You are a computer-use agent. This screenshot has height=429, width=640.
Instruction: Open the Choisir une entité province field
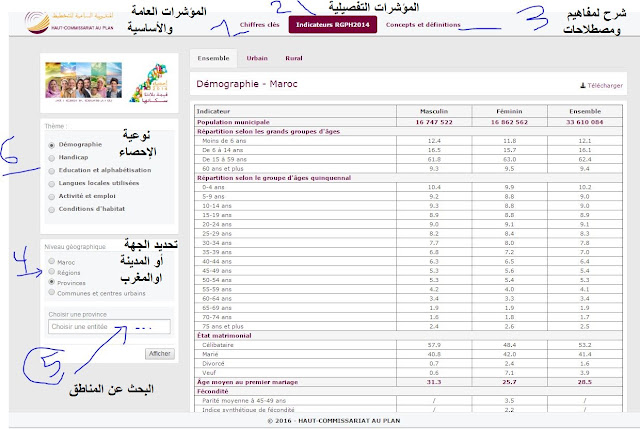point(109,327)
